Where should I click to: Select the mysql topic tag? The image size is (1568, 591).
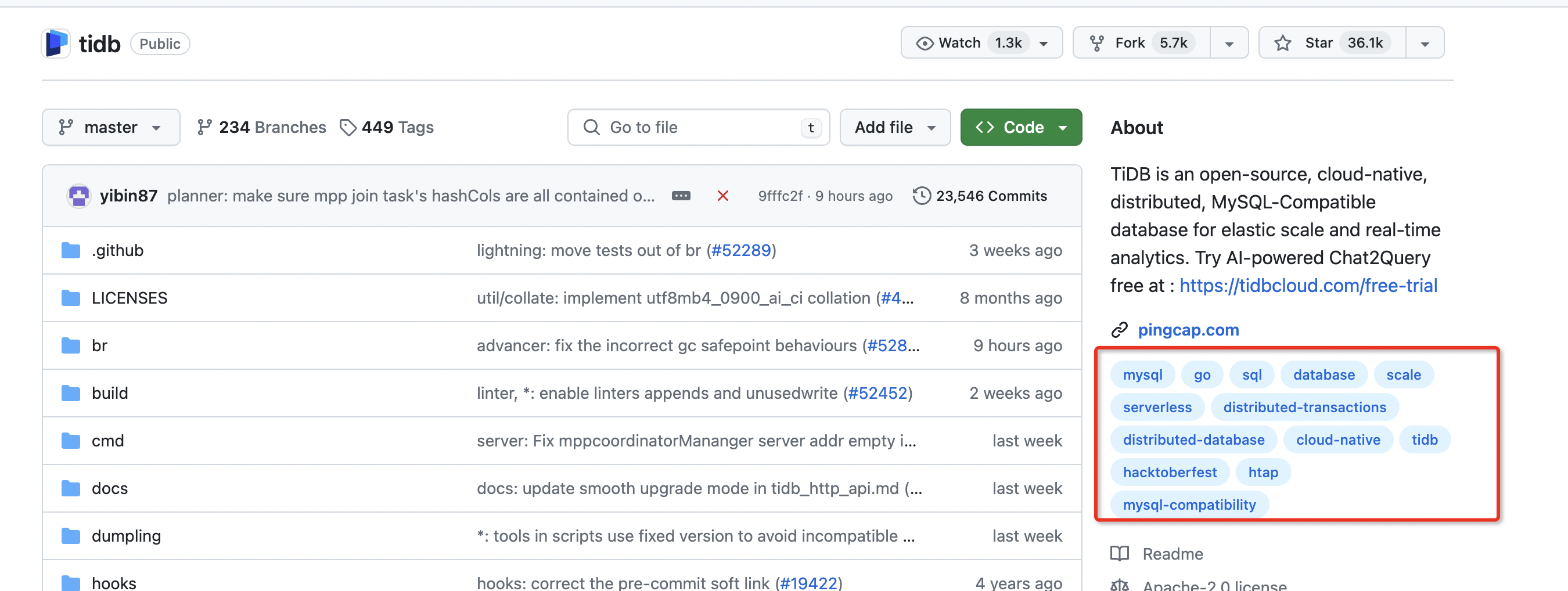[x=1142, y=375]
